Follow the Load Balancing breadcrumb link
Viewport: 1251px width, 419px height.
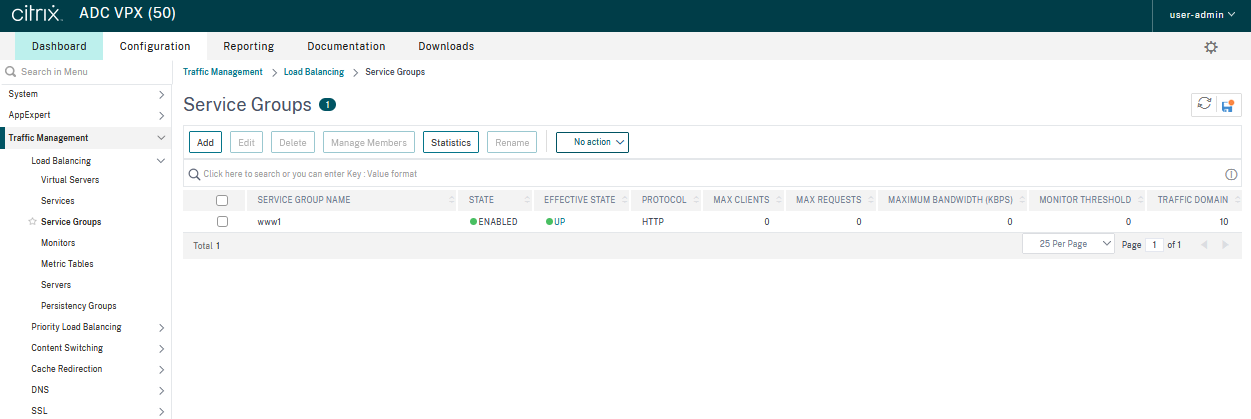pyautogui.click(x=314, y=72)
